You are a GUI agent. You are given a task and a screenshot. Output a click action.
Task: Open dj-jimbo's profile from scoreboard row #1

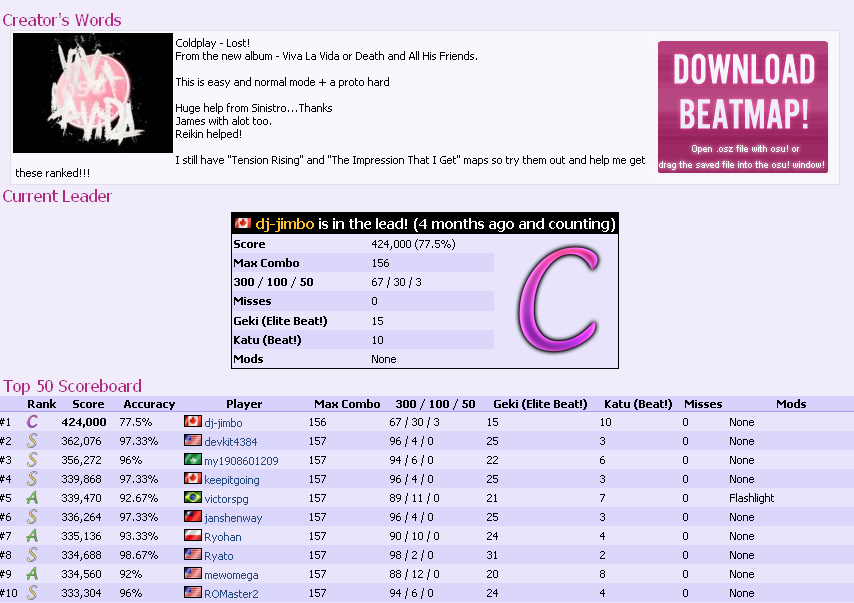click(x=223, y=423)
